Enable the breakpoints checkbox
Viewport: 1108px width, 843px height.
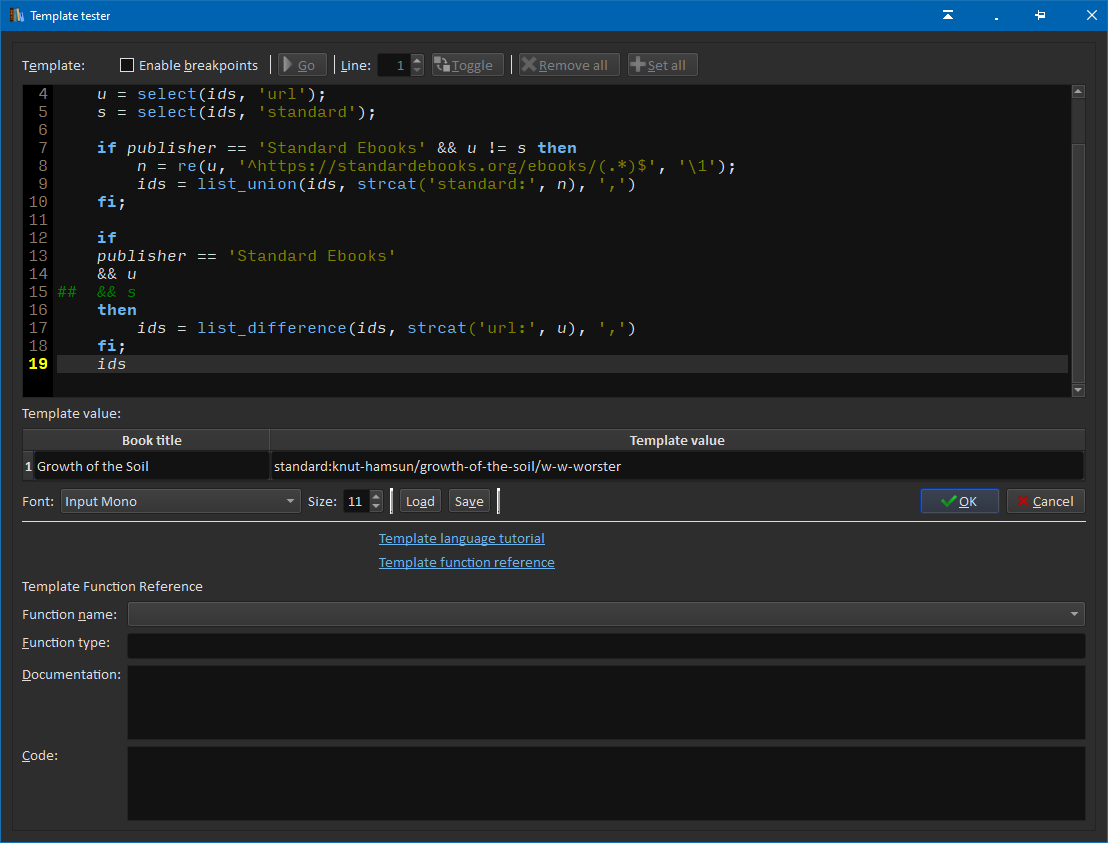coord(127,65)
